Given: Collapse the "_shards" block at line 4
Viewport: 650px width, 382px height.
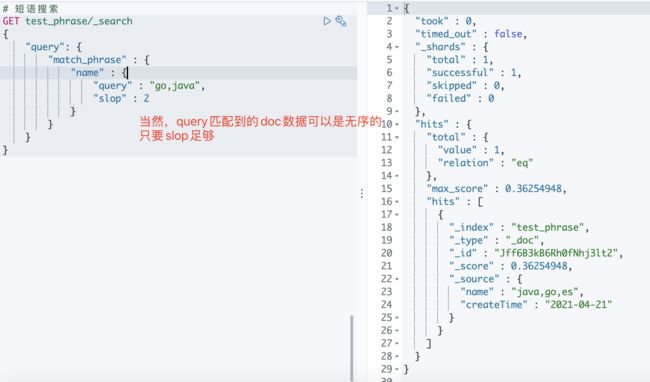Looking at the screenshot, I should click(x=397, y=47).
